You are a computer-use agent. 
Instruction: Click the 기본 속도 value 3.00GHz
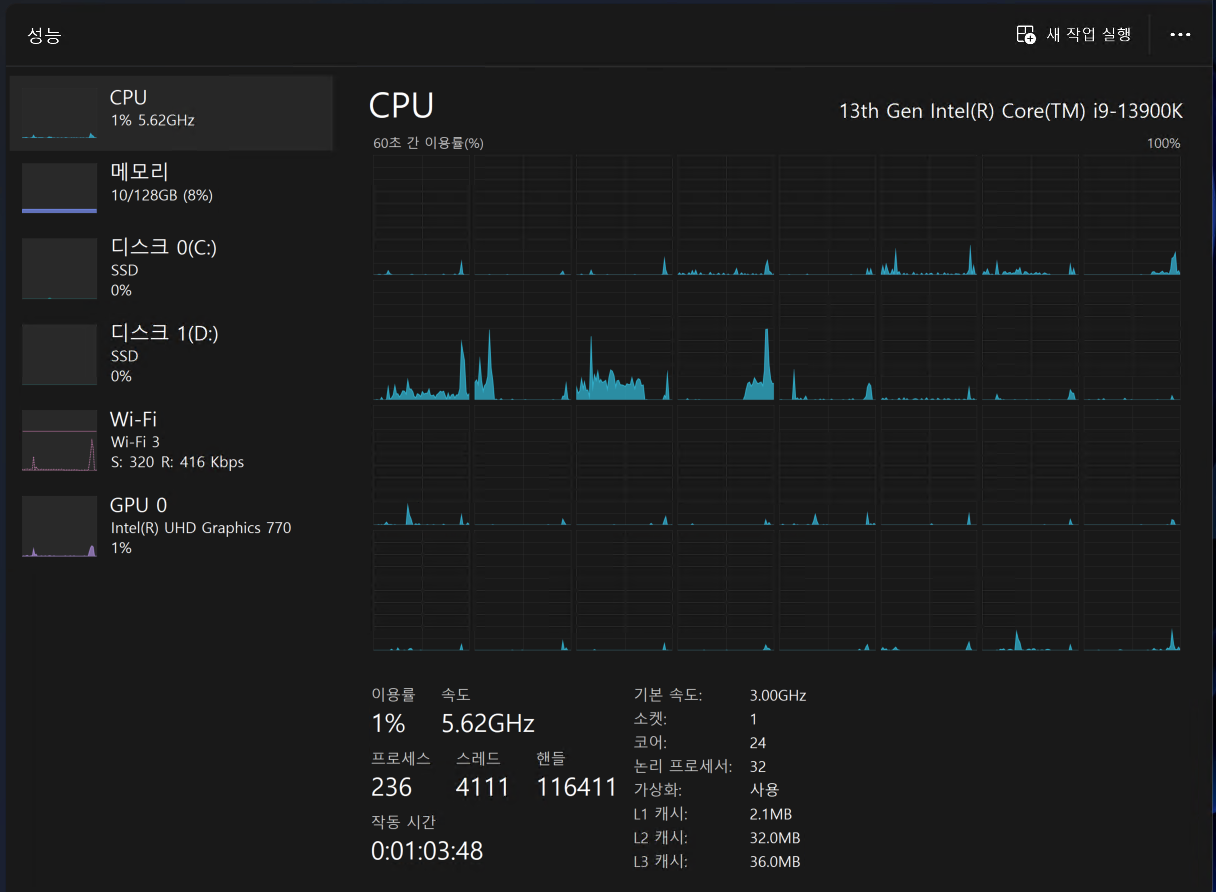click(x=777, y=695)
